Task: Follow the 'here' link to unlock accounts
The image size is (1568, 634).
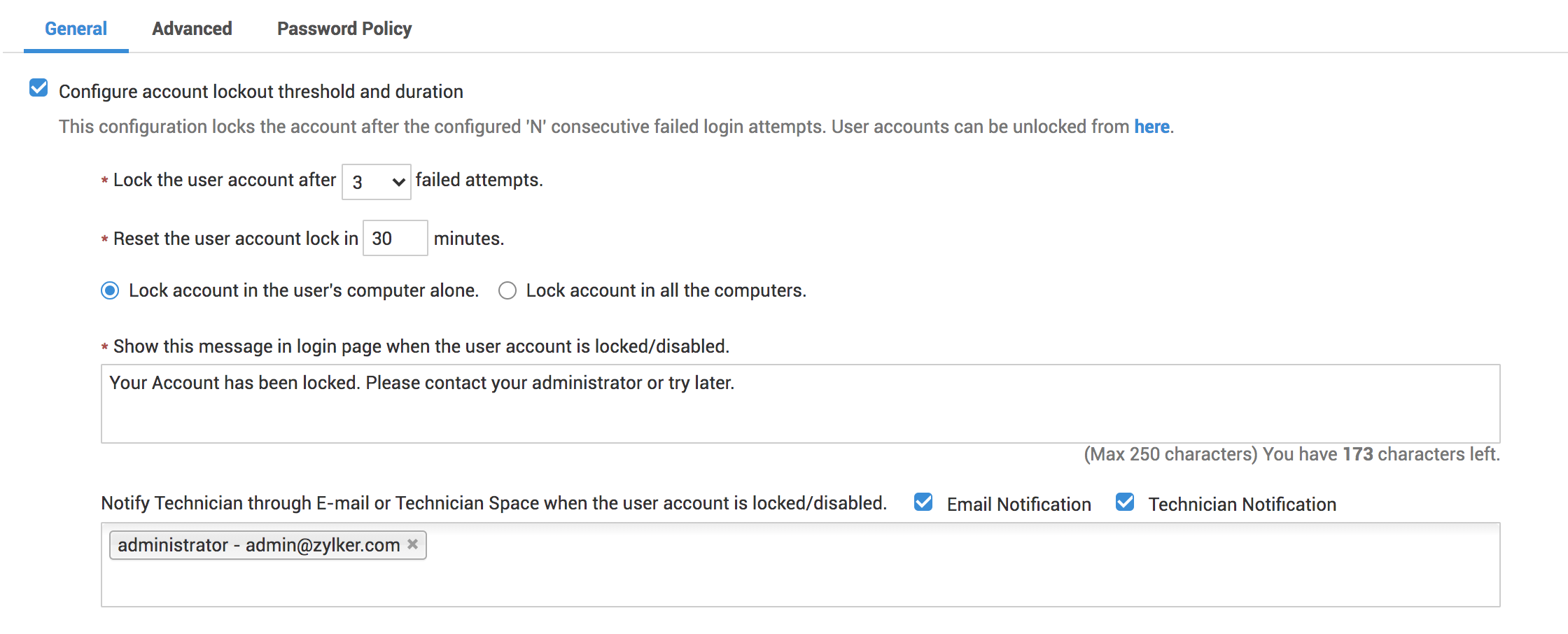Action: coord(1151,127)
